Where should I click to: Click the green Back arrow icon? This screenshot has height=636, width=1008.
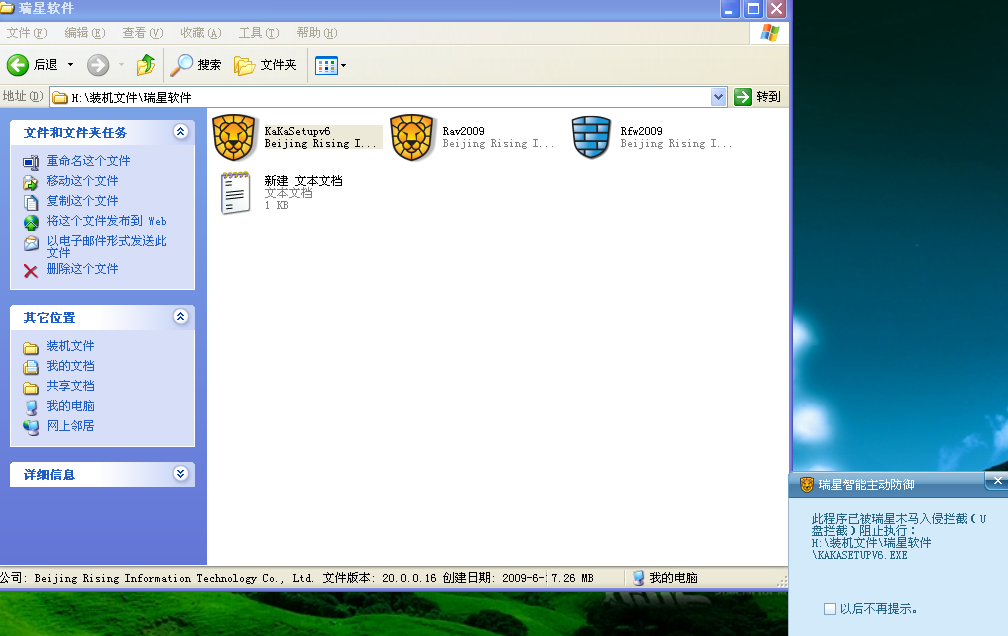pyautogui.click(x=18, y=65)
